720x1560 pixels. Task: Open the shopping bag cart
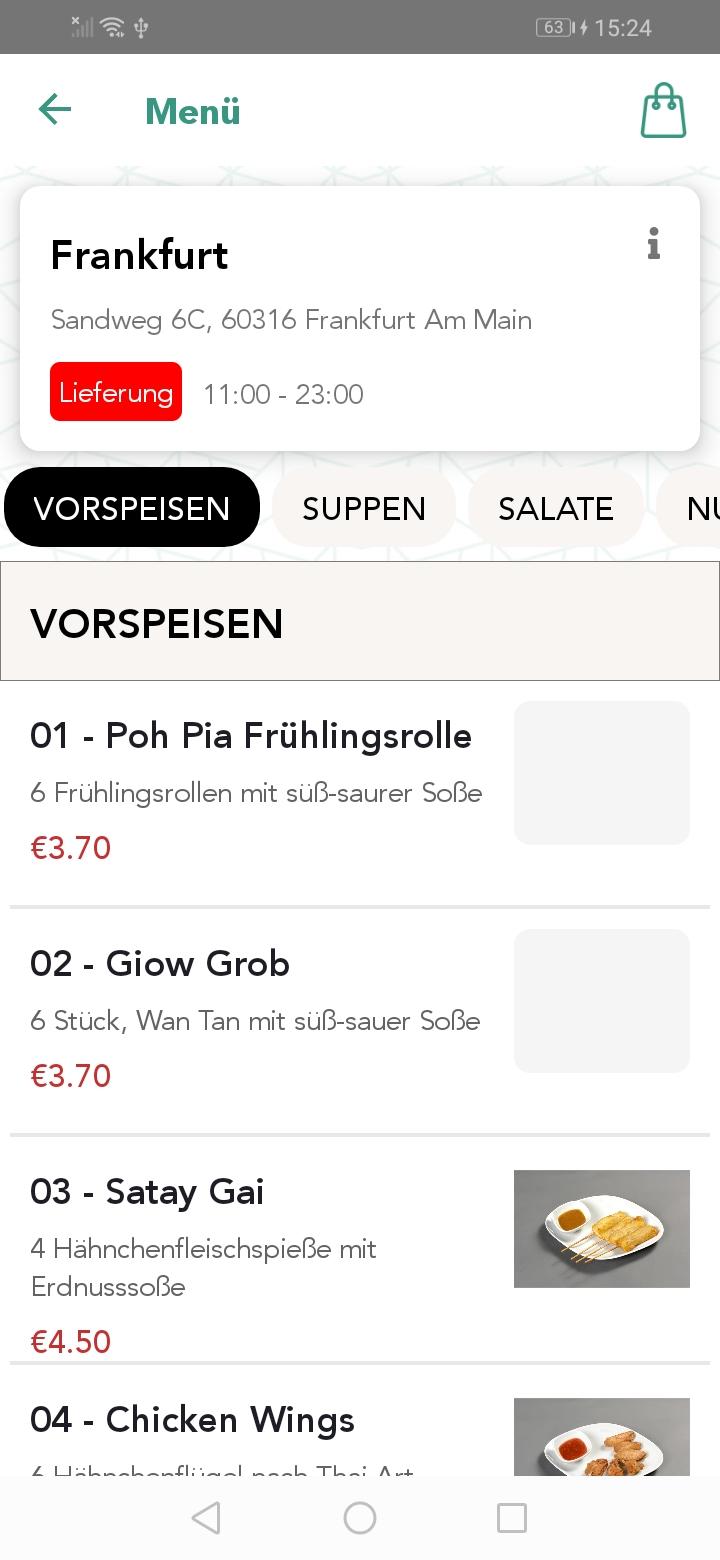[663, 110]
